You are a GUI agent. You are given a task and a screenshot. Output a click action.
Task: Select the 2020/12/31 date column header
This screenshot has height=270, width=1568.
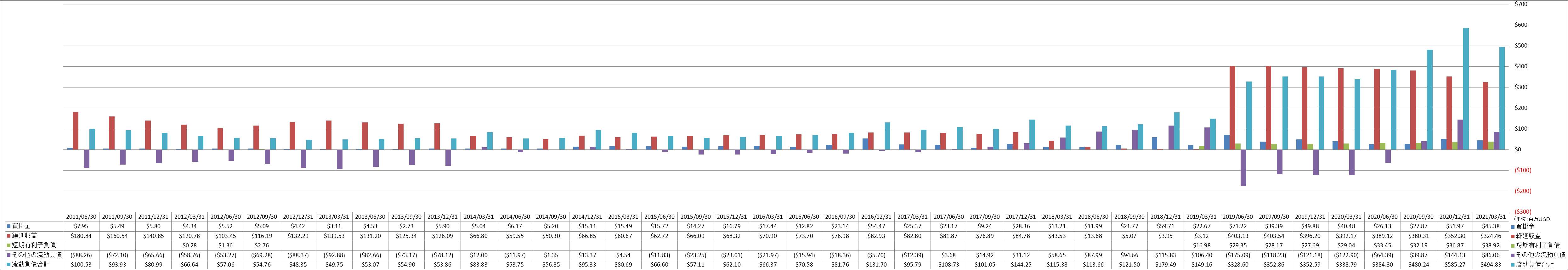[x=1455, y=217]
